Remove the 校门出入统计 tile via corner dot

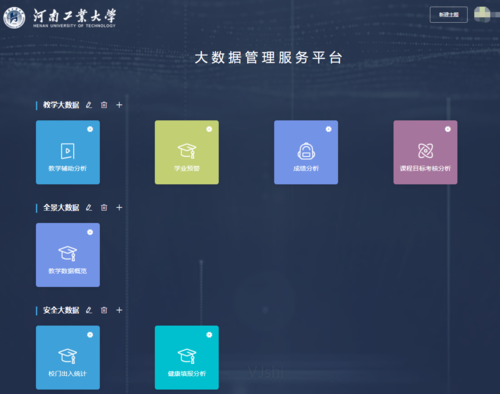pos(90,335)
